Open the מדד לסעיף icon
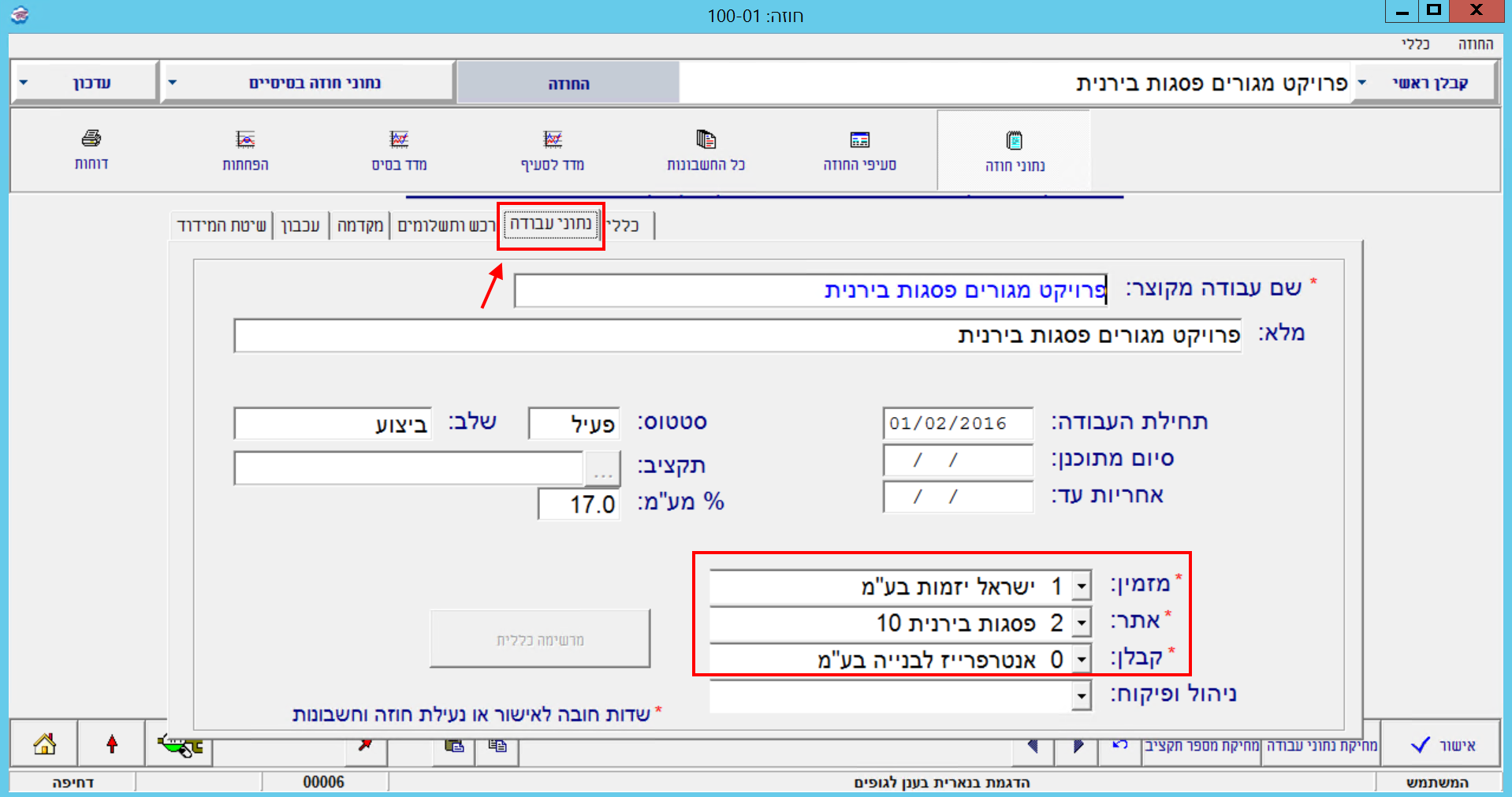The image size is (1512, 797). [553, 140]
